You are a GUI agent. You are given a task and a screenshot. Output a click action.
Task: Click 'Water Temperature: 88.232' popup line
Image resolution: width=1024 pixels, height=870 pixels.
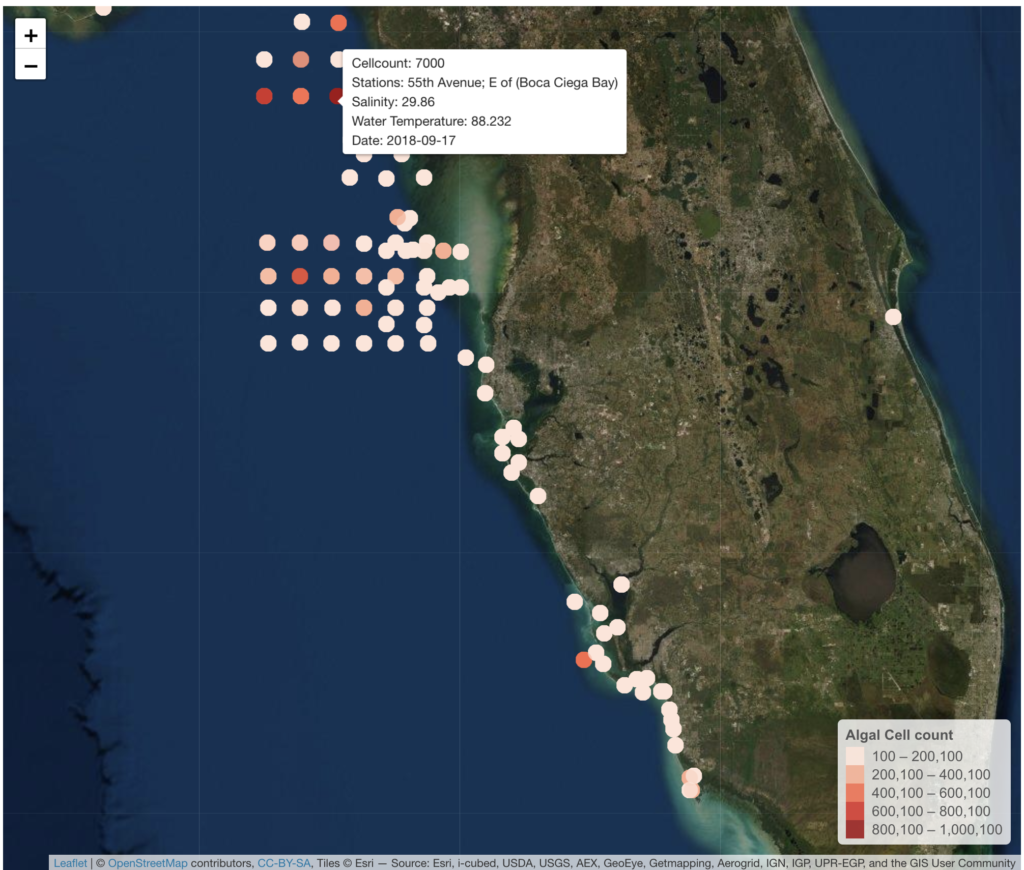431,121
